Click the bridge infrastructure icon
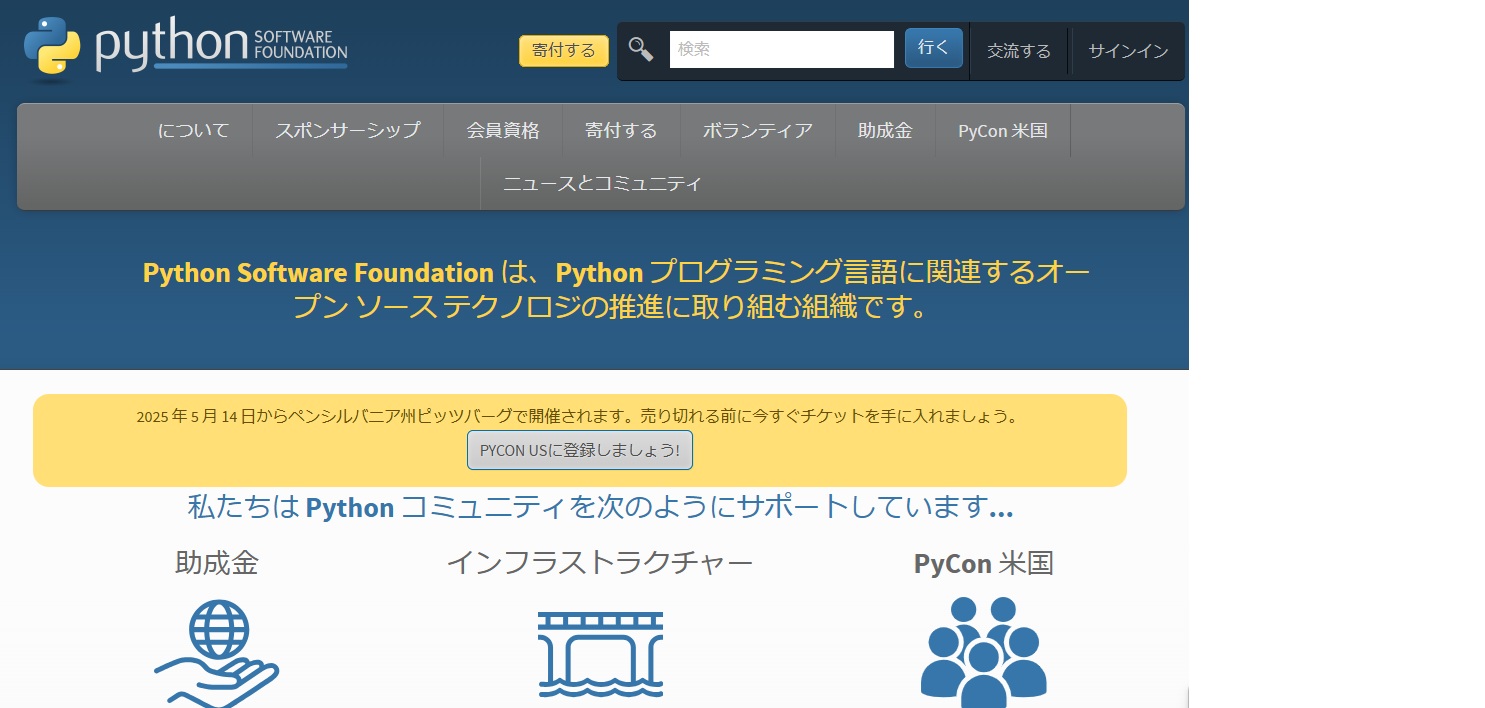This screenshot has height=708, width=1485. [600, 654]
